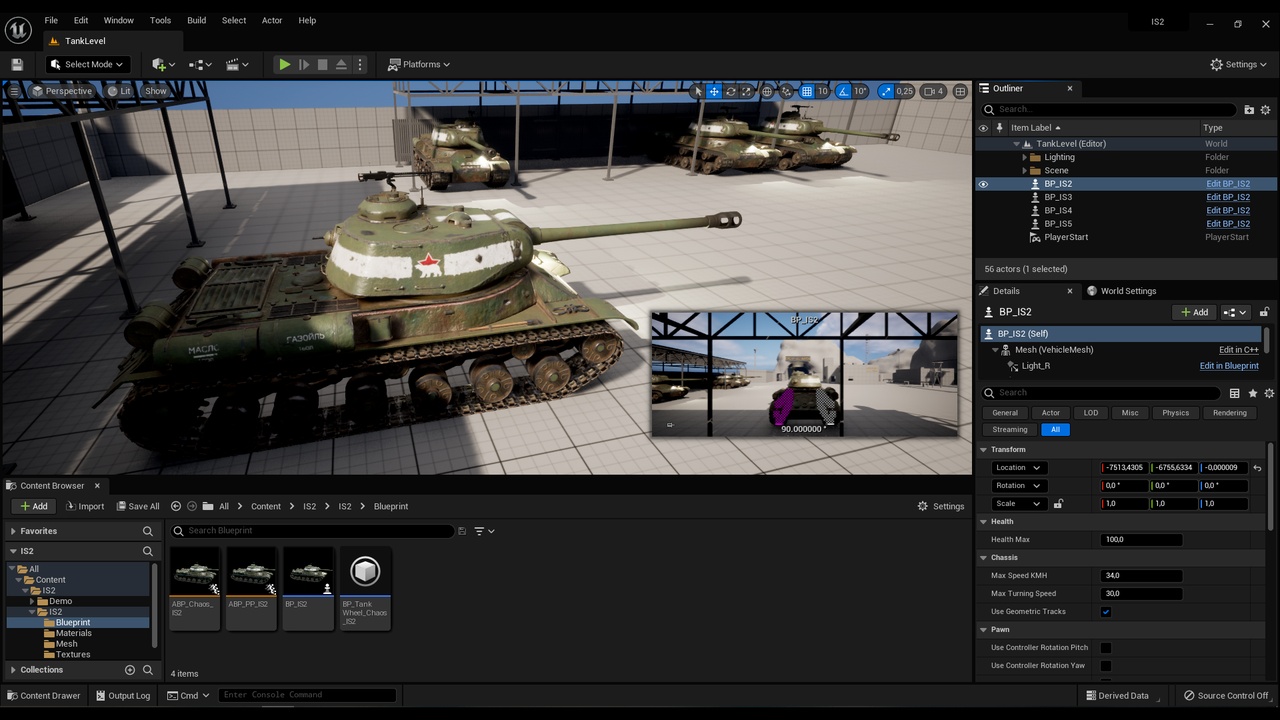Toggle rotation angle snapping
This screenshot has height=720, width=1280.
point(844,91)
